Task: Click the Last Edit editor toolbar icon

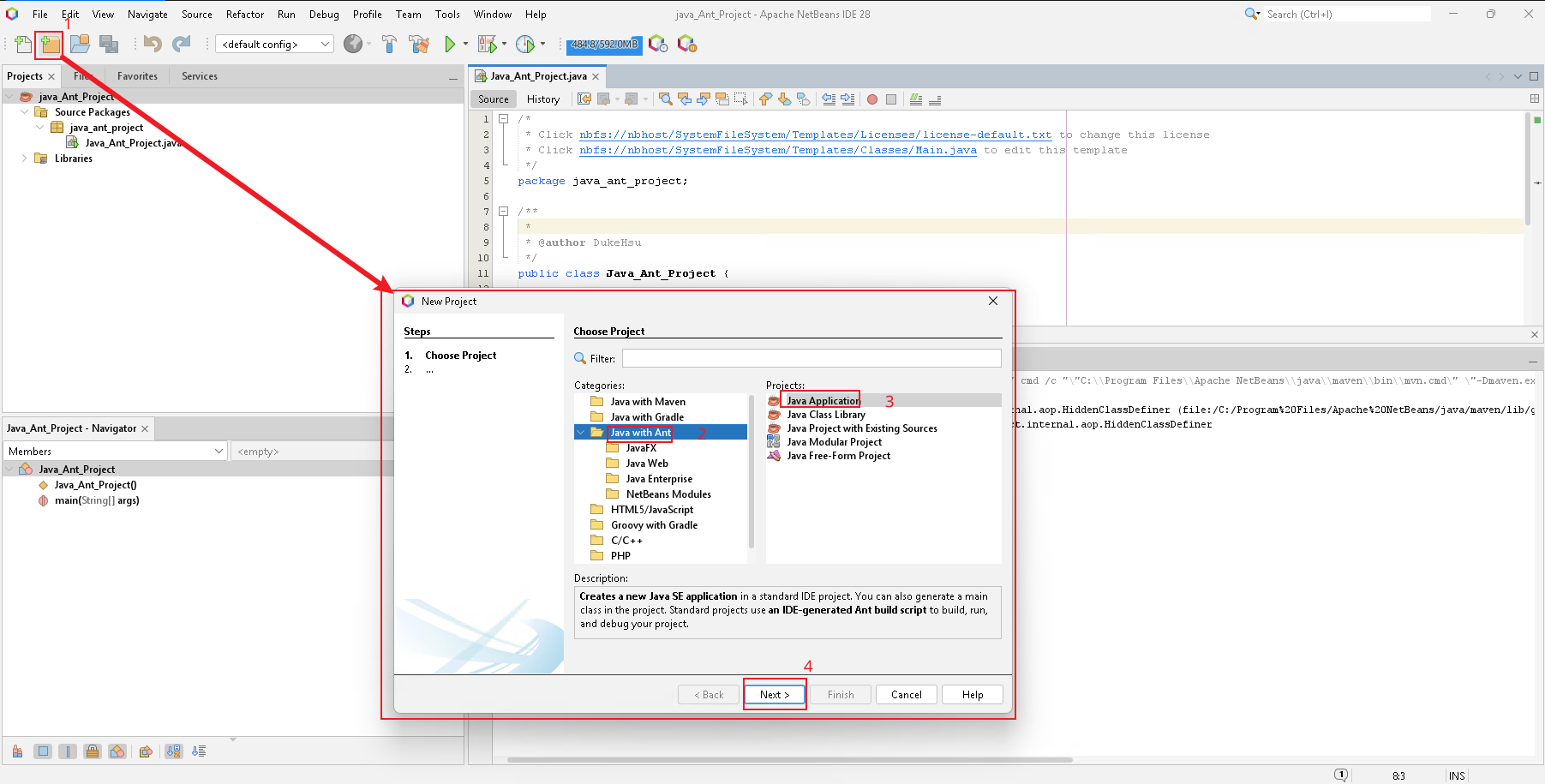Action: (x=584, y=99)
